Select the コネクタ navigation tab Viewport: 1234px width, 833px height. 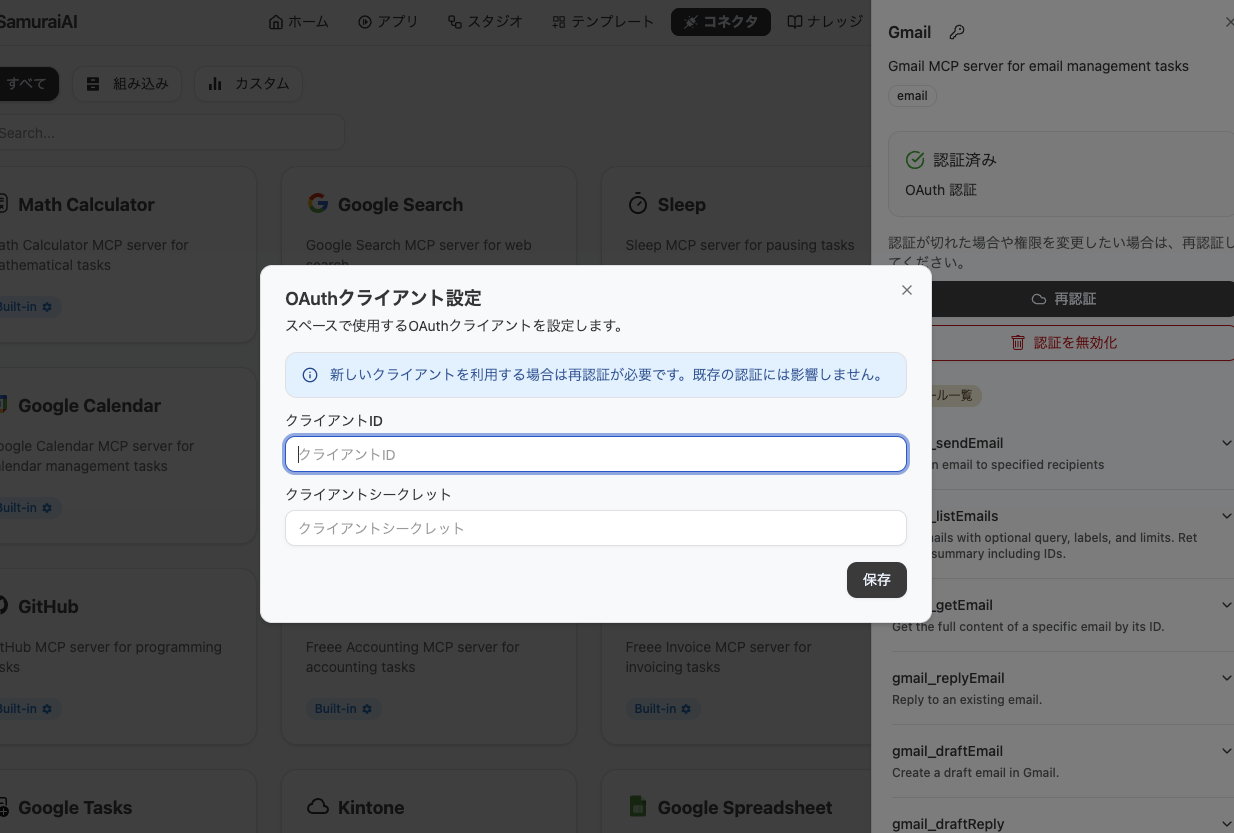721,22
